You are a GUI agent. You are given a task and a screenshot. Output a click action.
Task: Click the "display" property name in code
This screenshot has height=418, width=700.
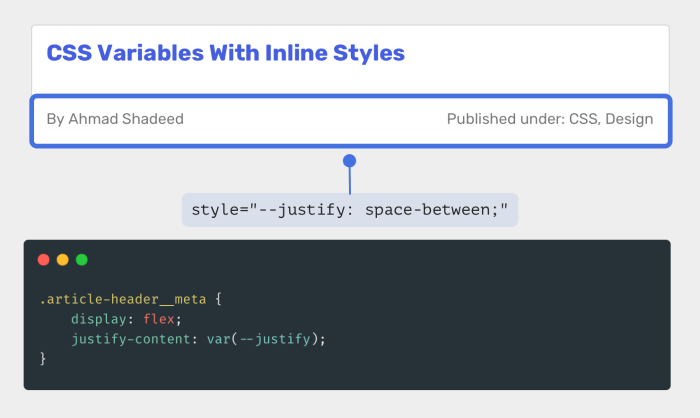pyautogui.click(x=99, y=319)
